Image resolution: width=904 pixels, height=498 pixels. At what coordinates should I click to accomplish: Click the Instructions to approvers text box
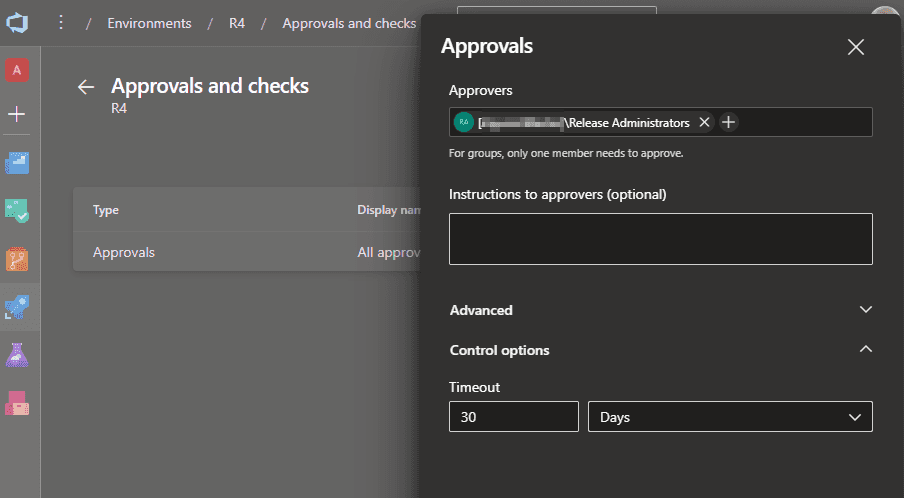(x=661, y=239)
